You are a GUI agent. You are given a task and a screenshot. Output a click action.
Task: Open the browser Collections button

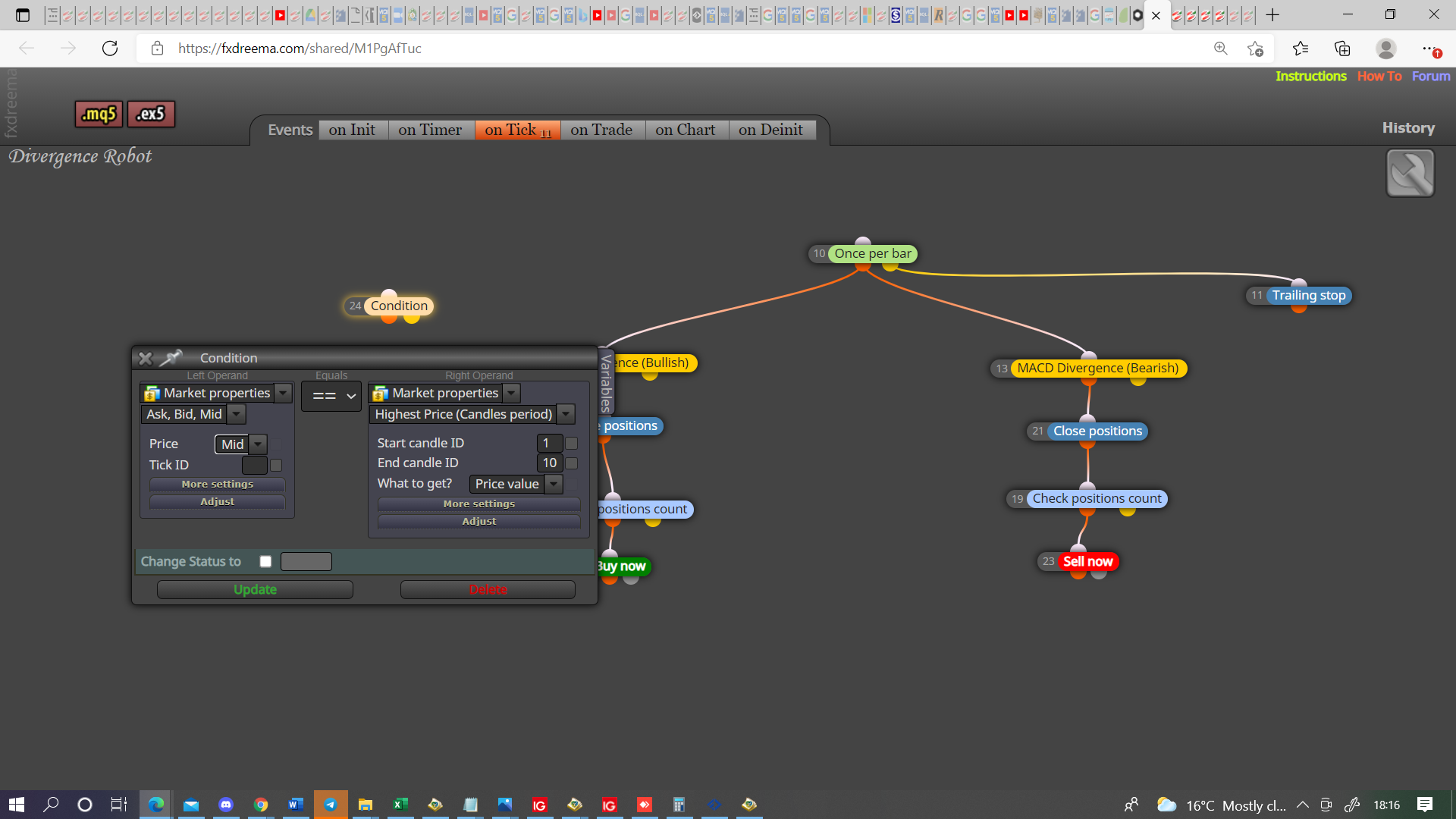tap(1342, 49)
